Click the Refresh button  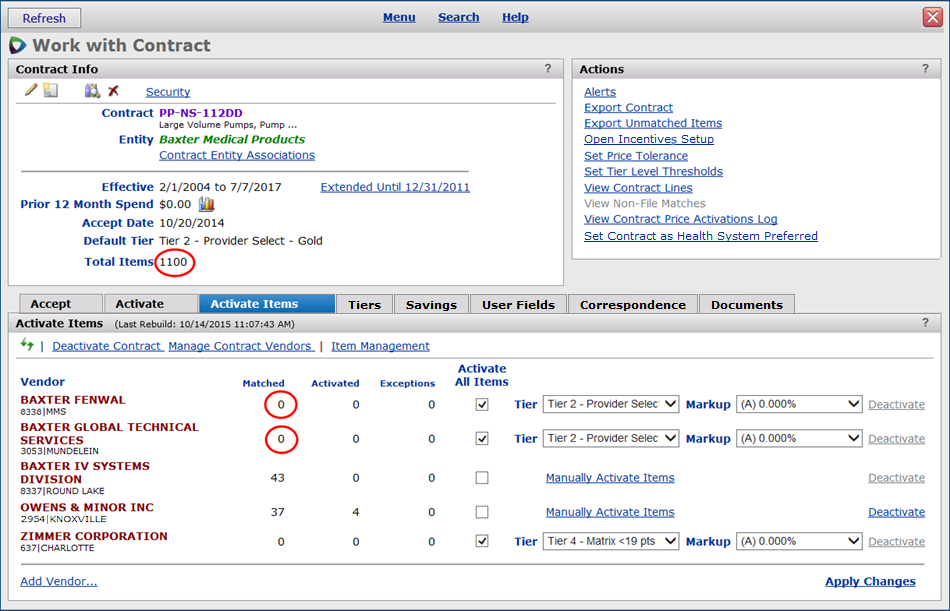[x=44, y=18]
